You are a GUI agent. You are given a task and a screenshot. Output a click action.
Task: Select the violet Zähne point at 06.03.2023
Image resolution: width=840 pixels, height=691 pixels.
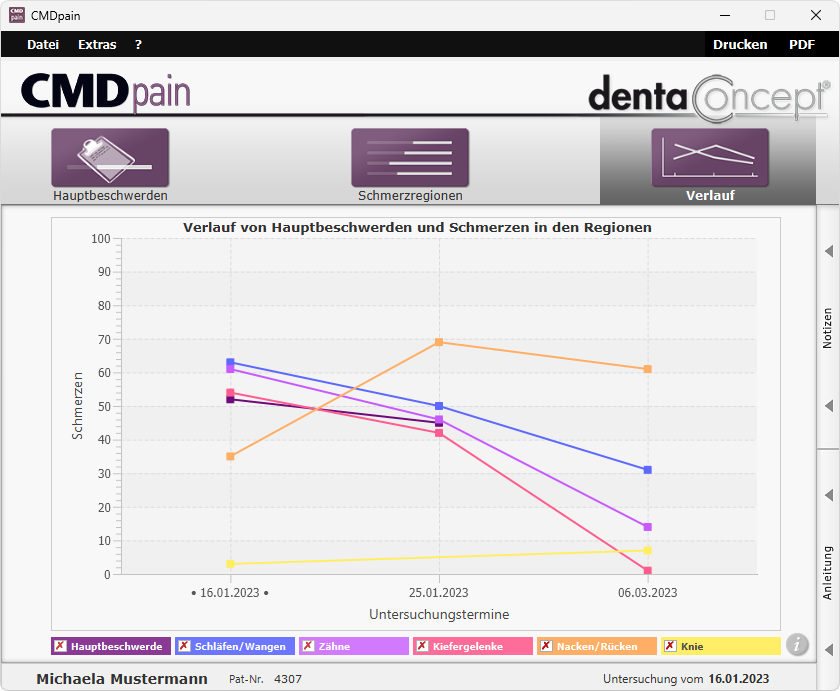(x=648, y=527)
